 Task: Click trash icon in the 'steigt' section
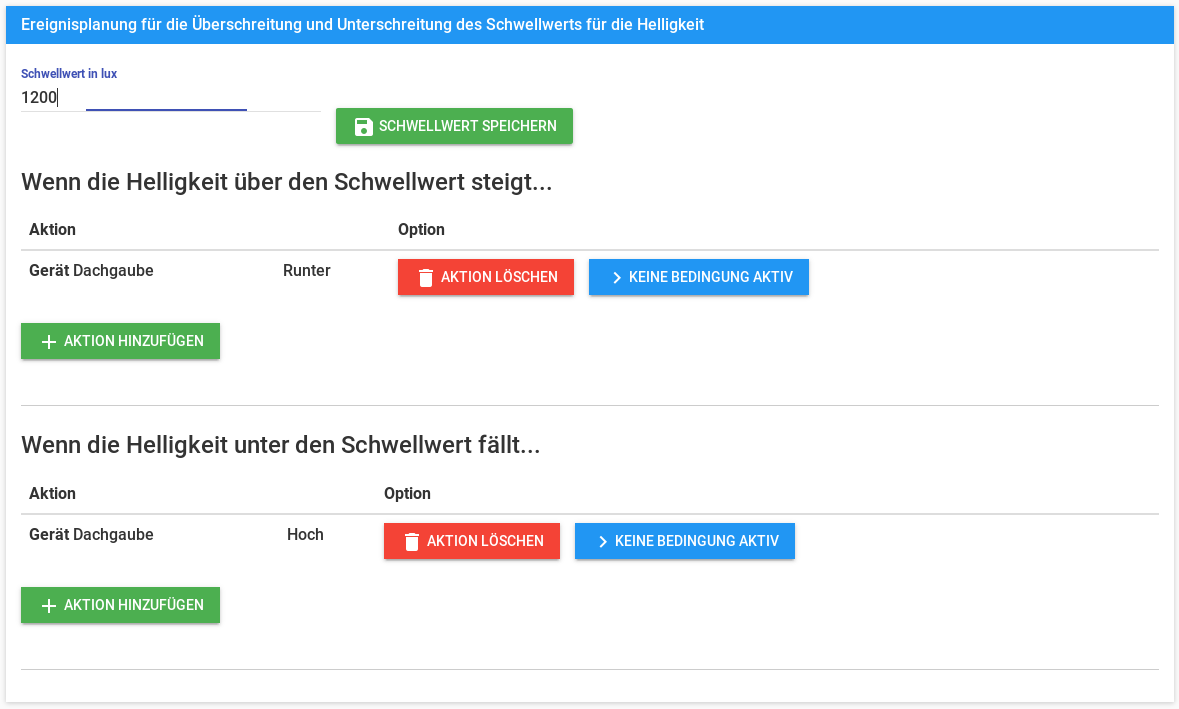click(x=426, y=278)
